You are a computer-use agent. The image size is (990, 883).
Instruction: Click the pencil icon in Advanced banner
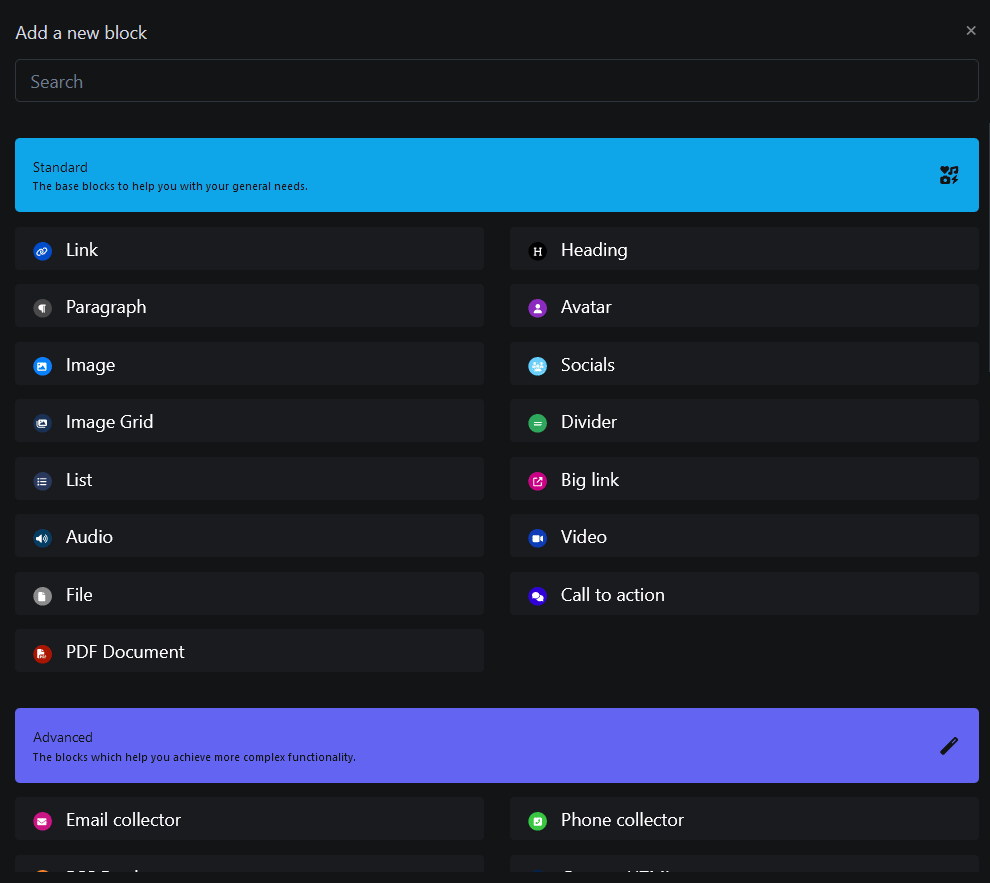coord(949,745)
